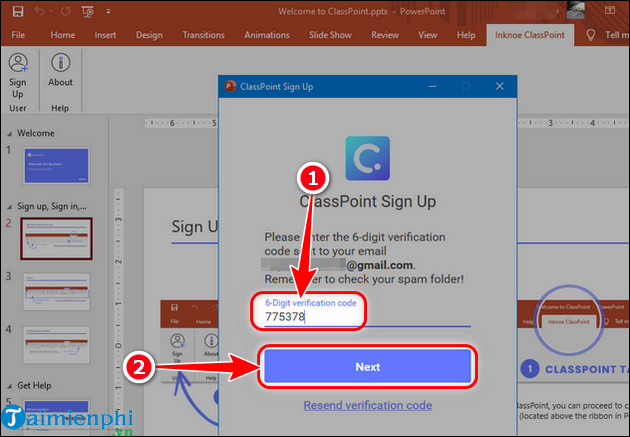
Task: Click the Save icon in title bar
Action: coord(18,12)
